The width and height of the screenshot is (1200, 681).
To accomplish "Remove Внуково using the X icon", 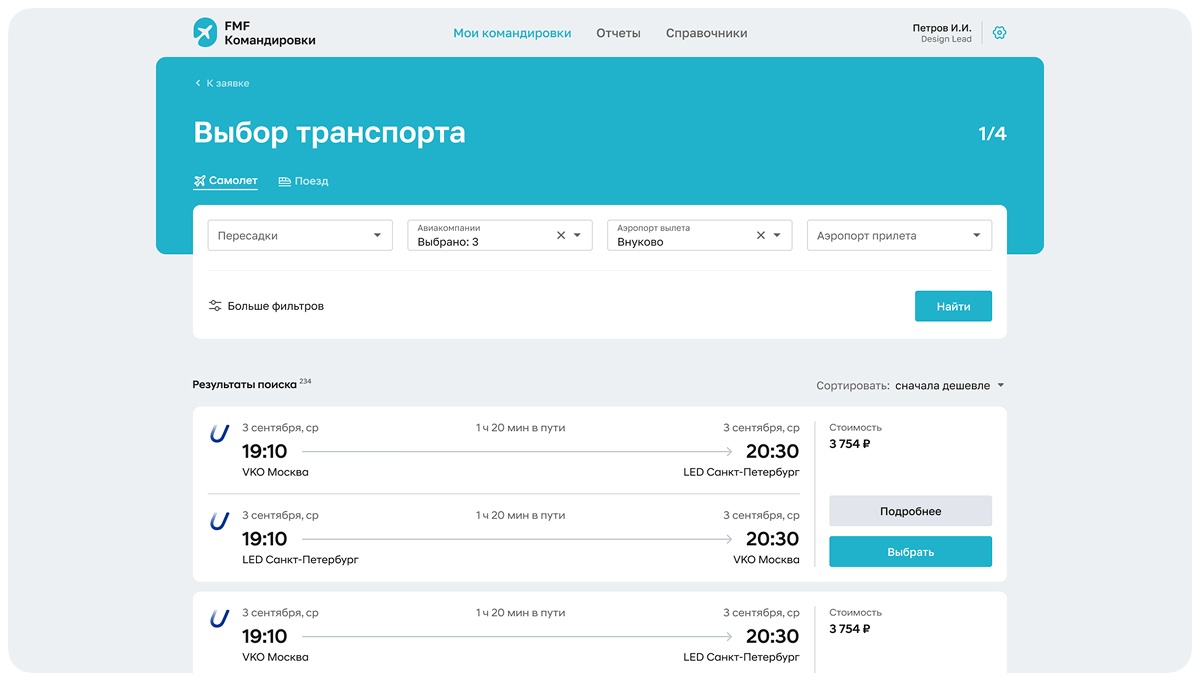I will coord(760,235).
